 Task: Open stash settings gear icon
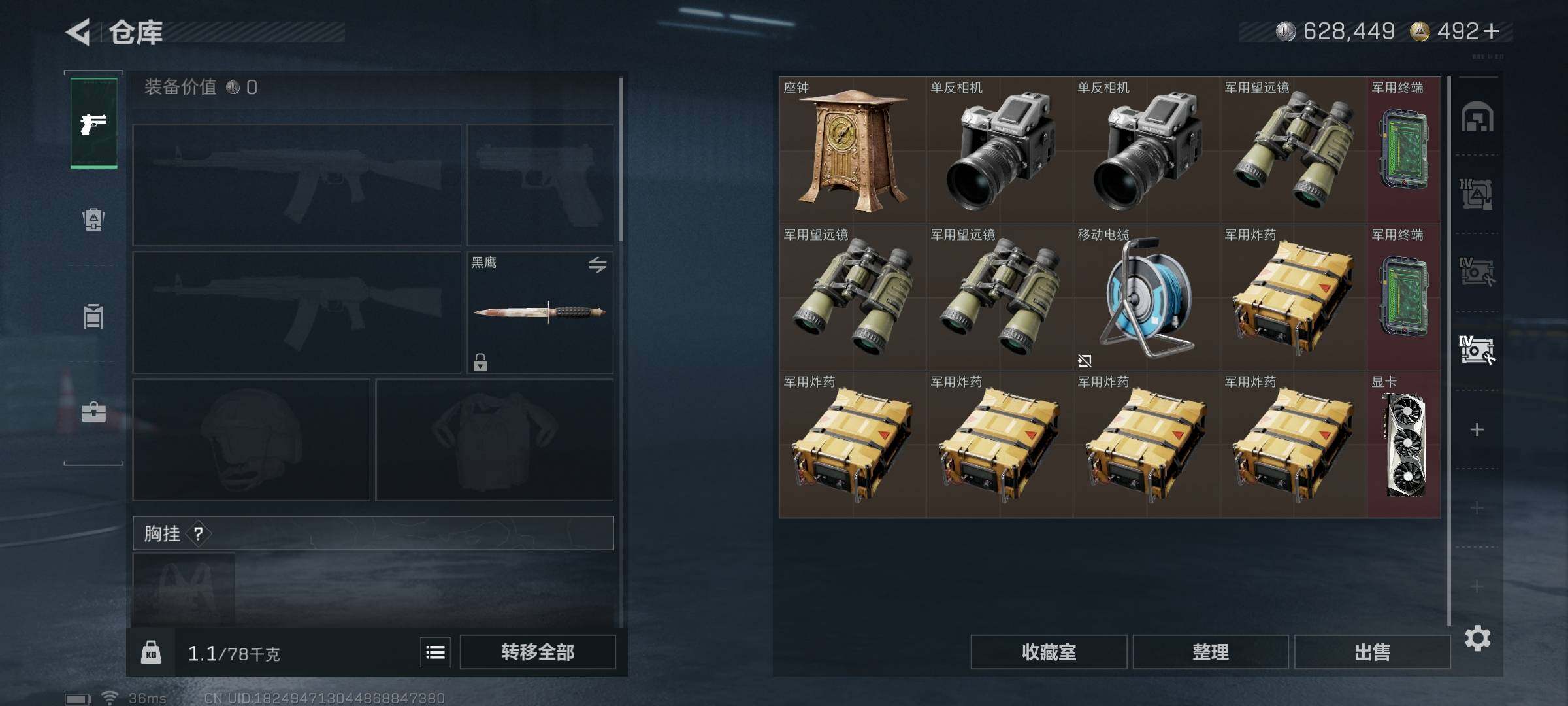[1477, 638]
